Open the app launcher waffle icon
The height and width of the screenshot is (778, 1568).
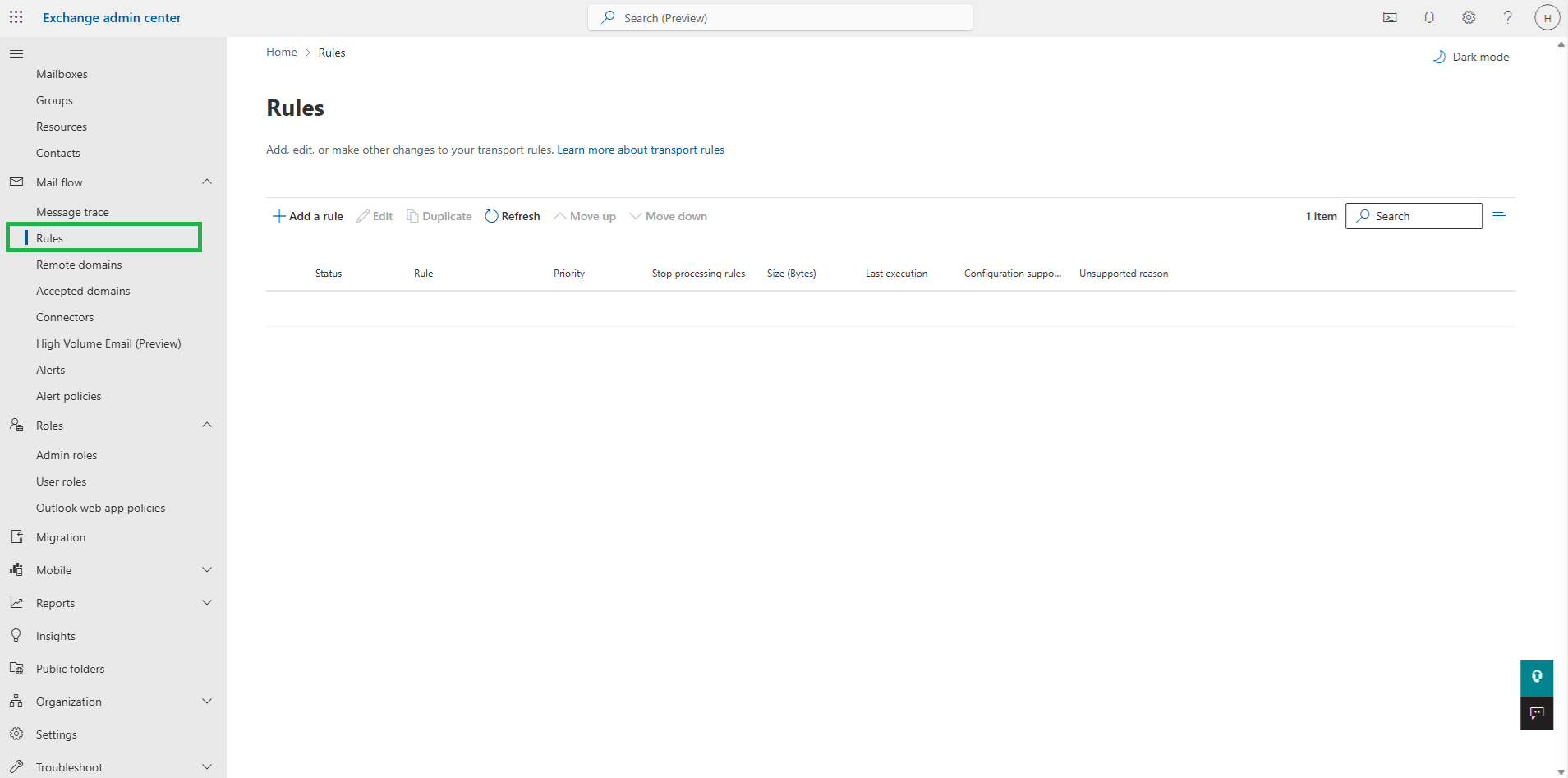16,17
